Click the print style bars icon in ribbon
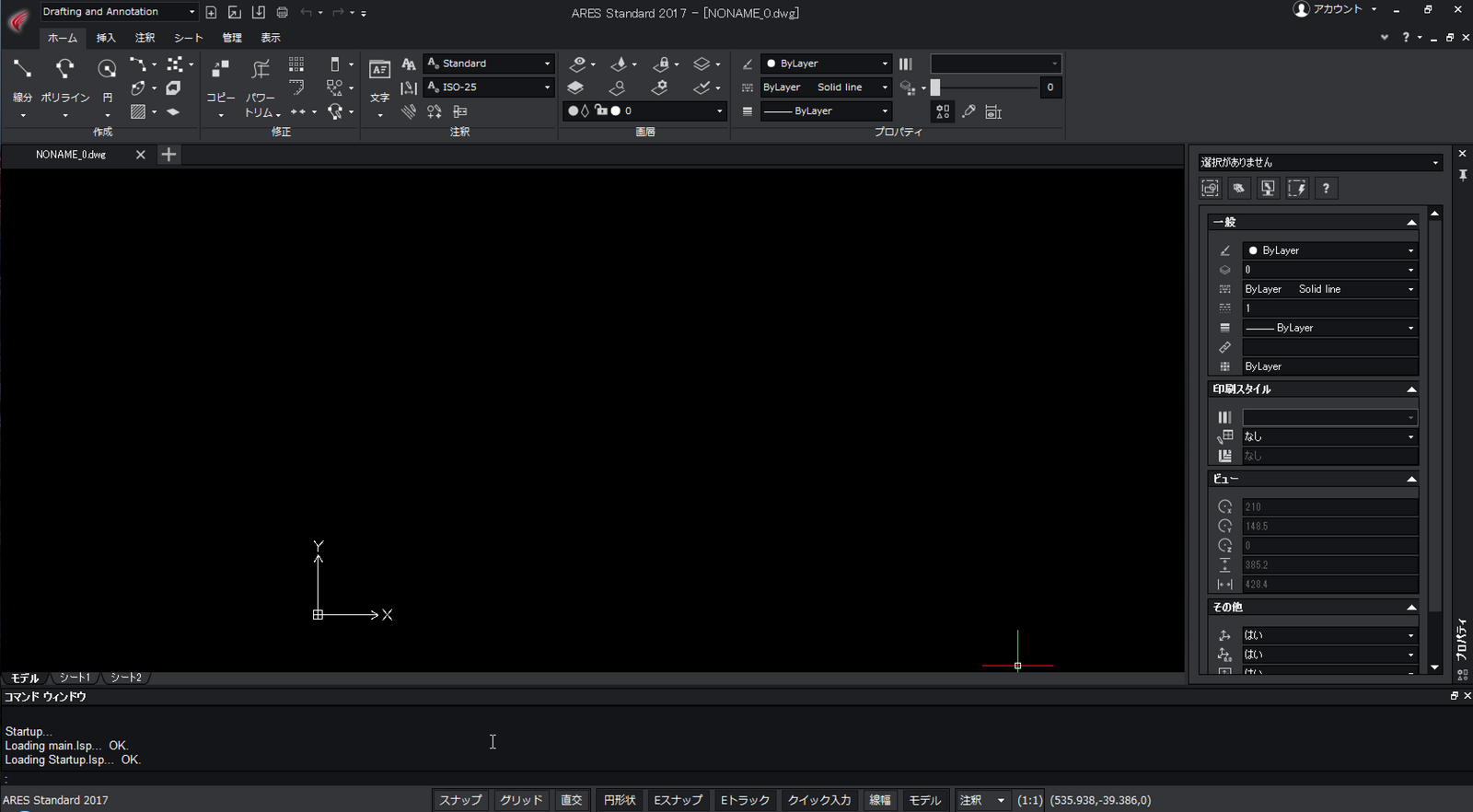The height and width of the screenshot is (812, 1473). coord(906,64)
